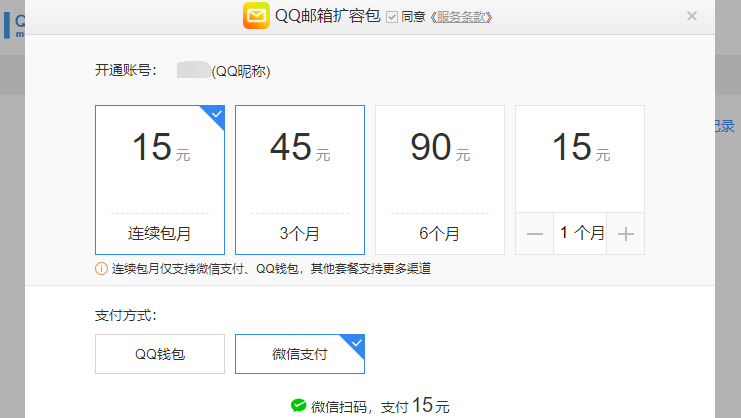This screenshot has height=418, width=741.
Task: Choose 微信支付 payment method
Action: click(300, 354)
